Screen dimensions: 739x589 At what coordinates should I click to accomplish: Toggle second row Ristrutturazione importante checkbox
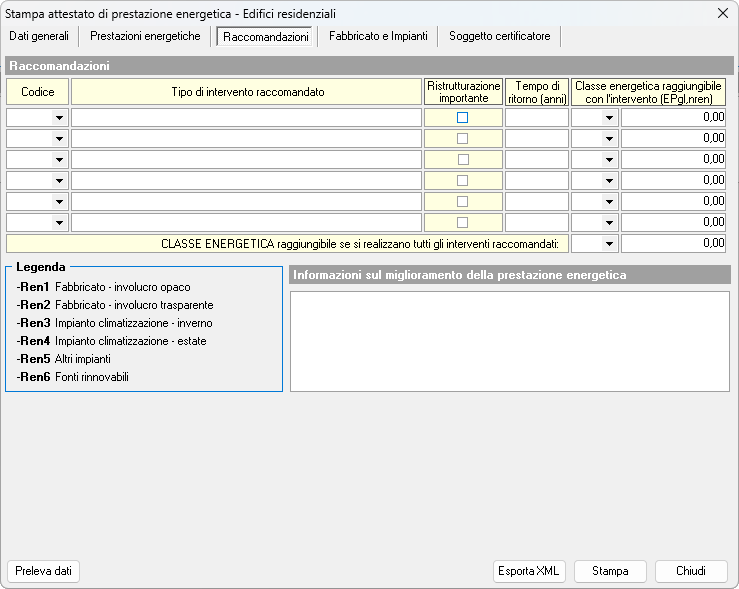[462, 138]
